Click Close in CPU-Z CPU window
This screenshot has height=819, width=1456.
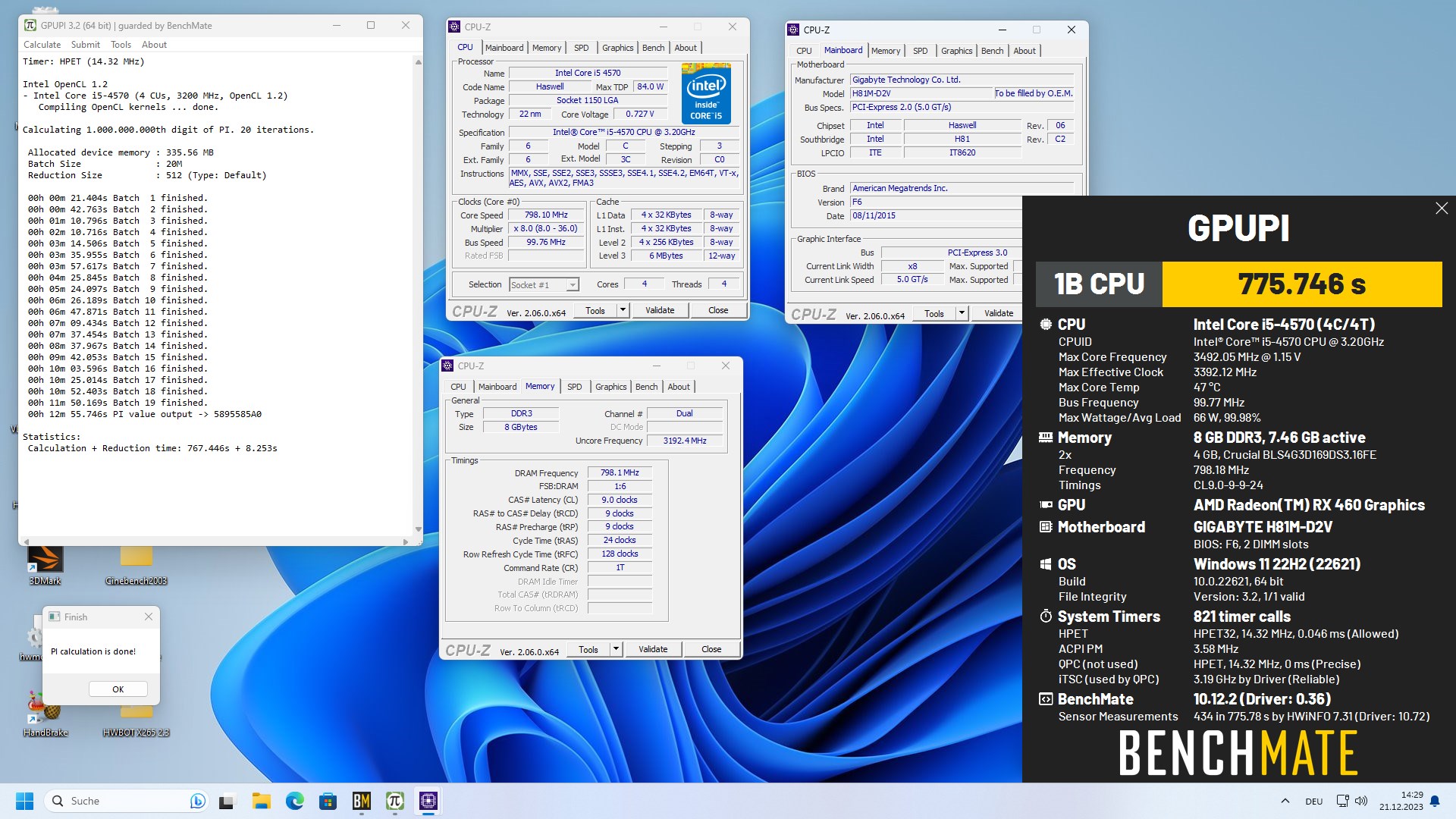(718, 310)
